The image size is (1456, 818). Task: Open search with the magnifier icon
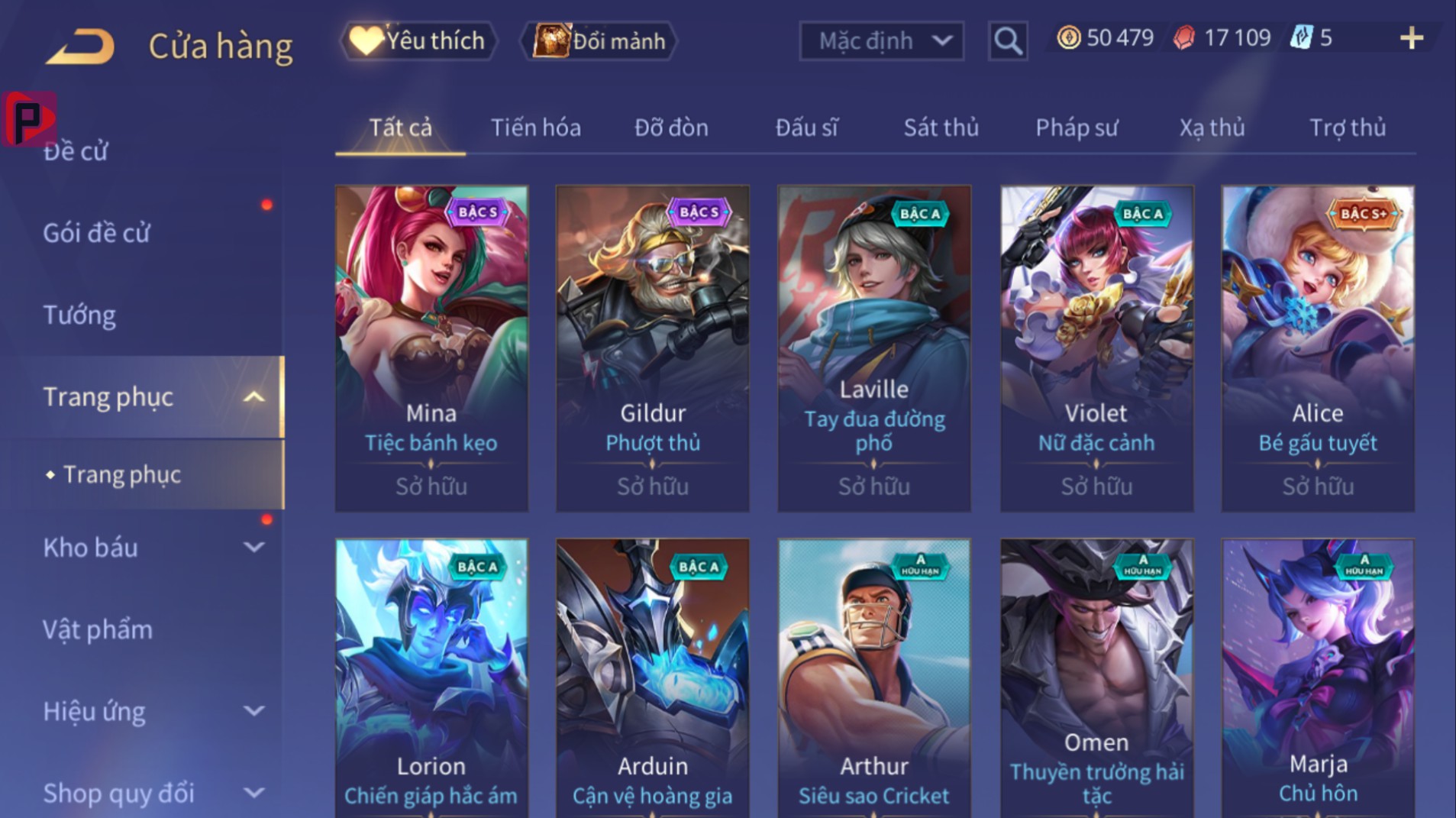[1007, 40]
